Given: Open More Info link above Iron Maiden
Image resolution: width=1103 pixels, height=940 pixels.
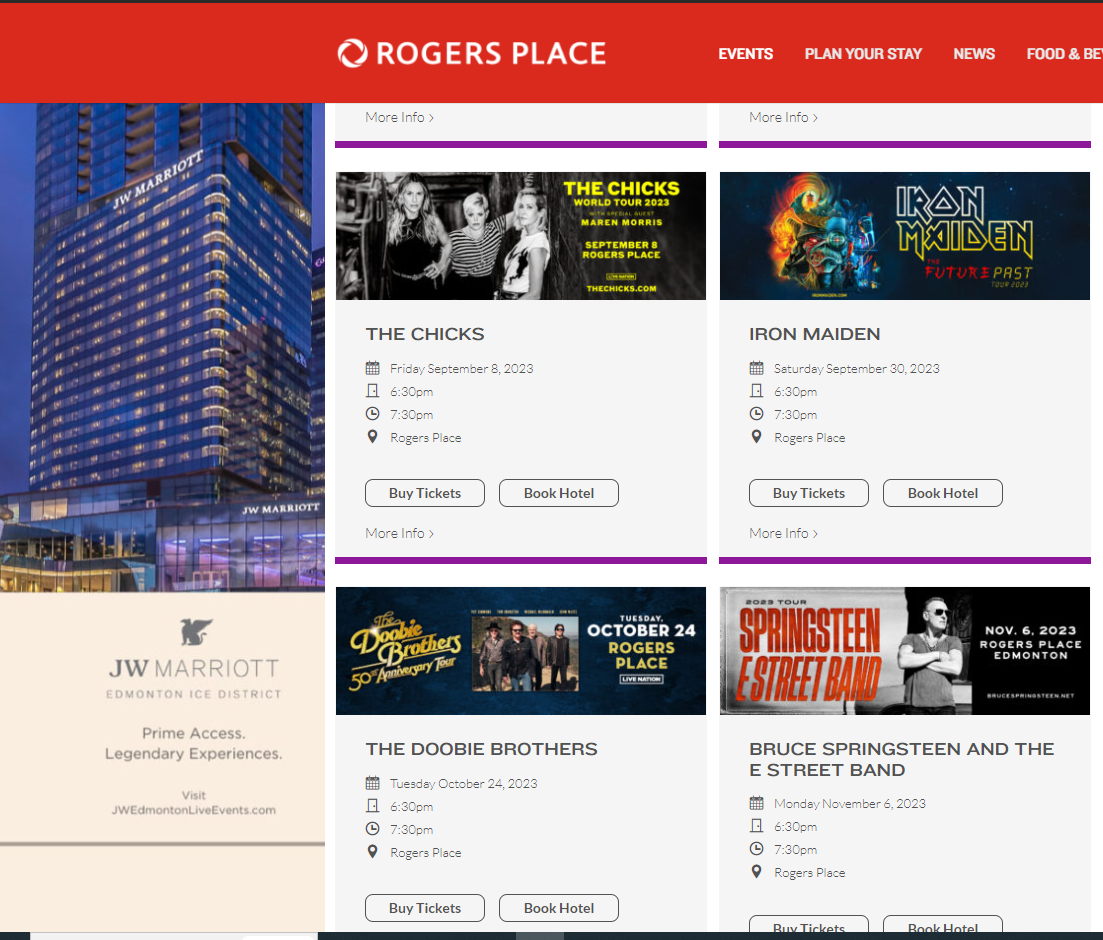Looking at the screenshot, I should tap(783, 118).
